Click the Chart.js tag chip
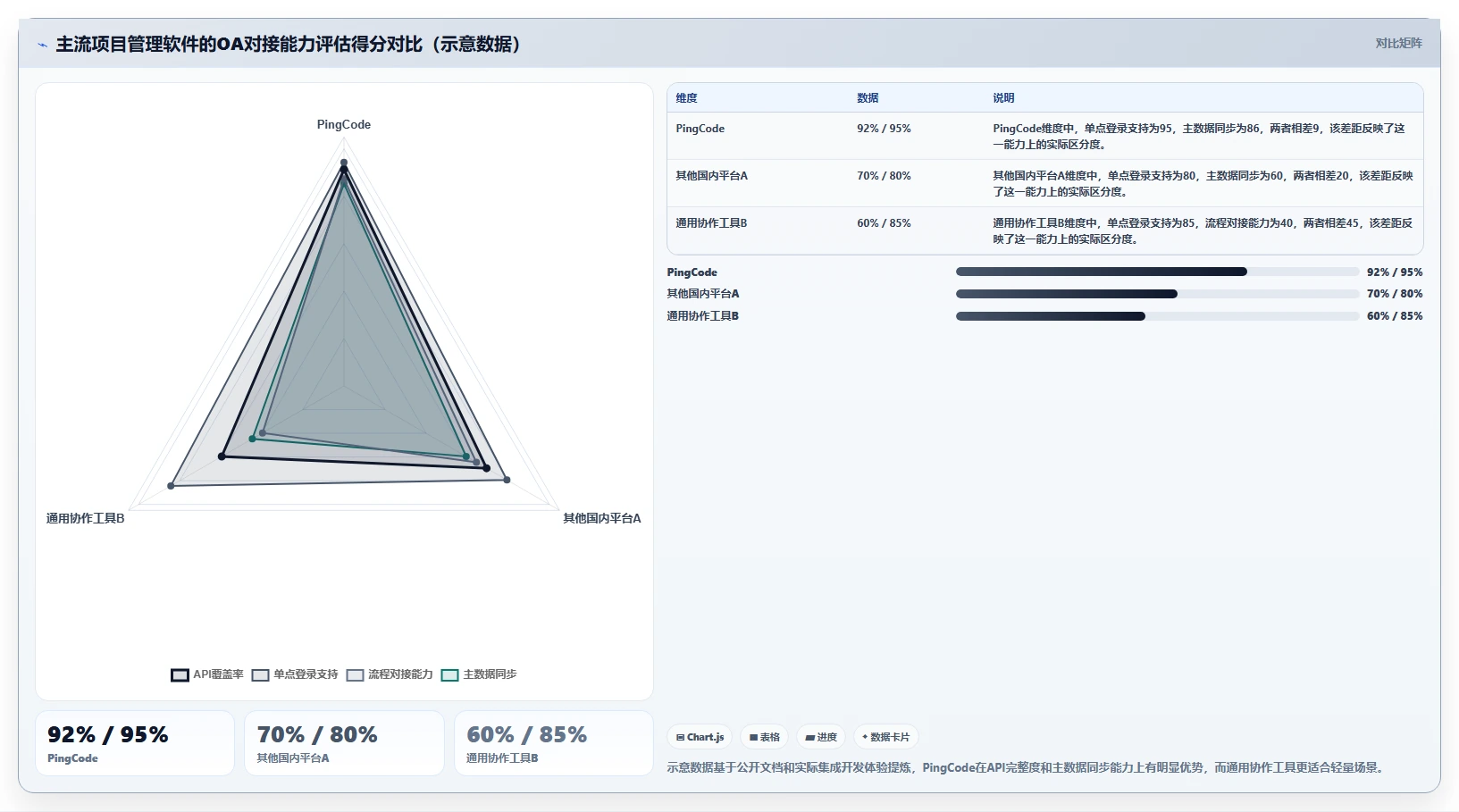The image size is (1459, 812). (x=700, y=737)
